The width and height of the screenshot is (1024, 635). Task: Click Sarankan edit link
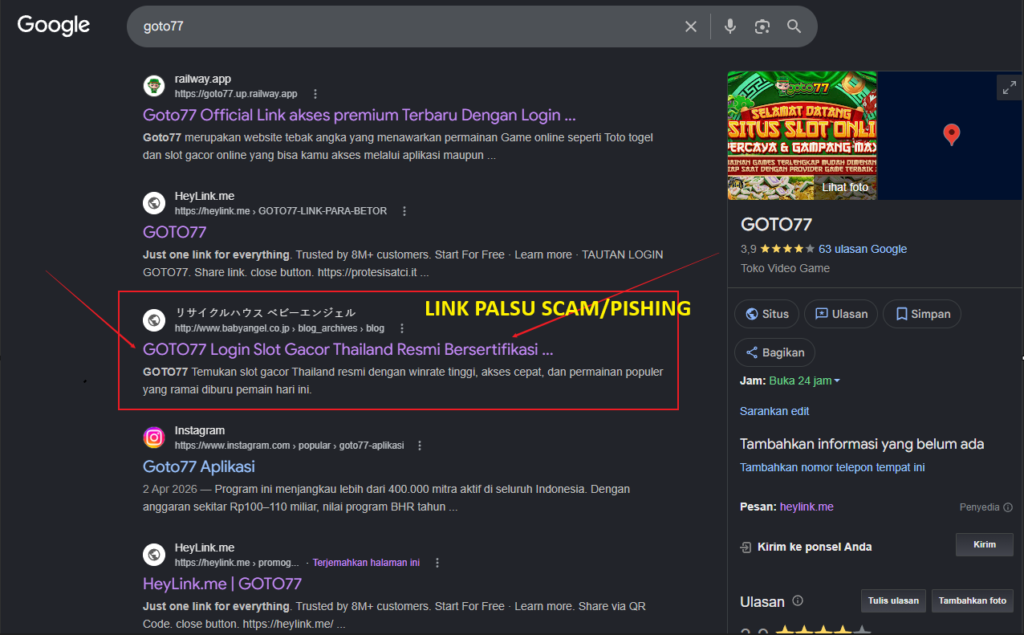point(774,411)
